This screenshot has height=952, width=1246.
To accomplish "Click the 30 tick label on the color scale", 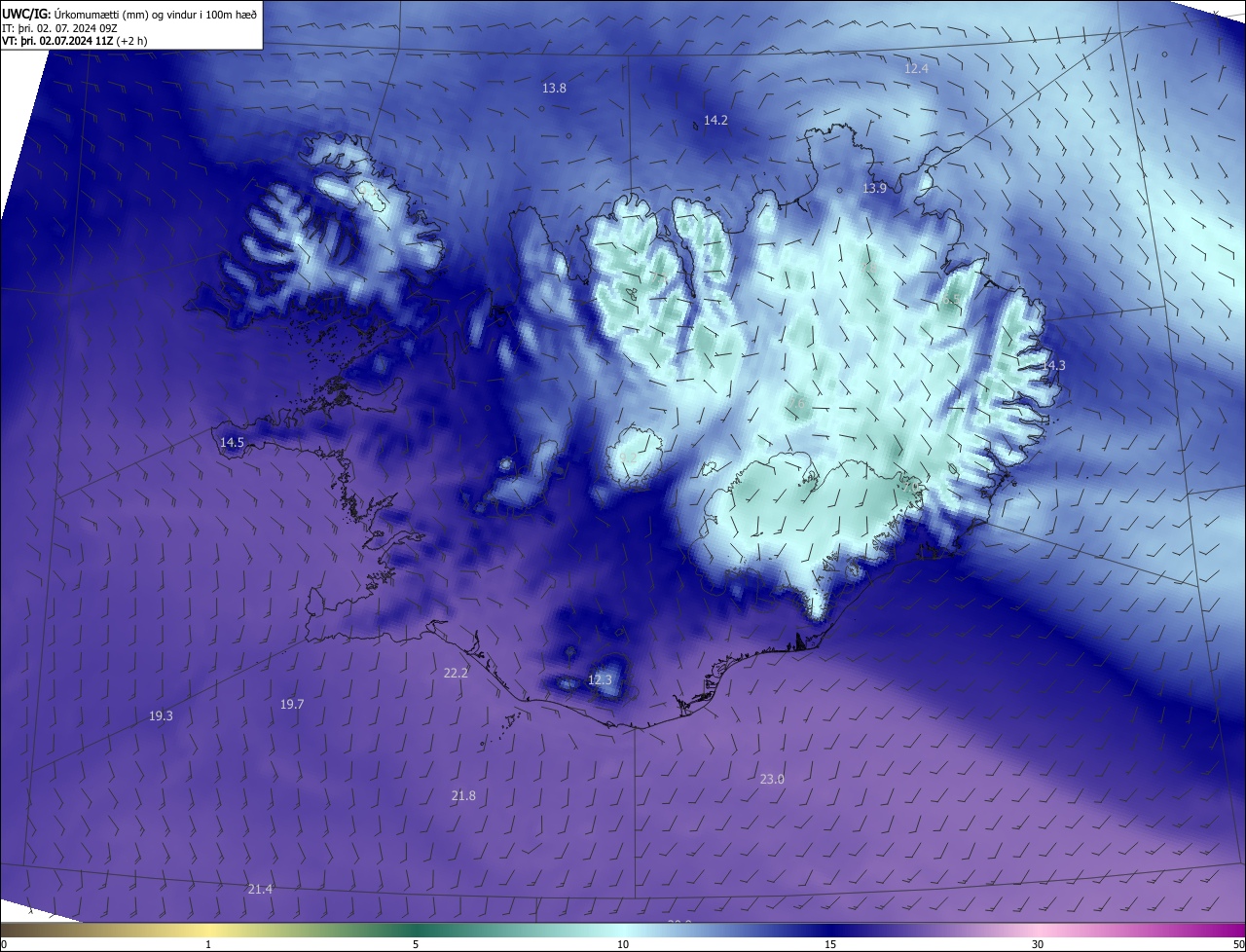I will pyautogui.click(x=1038, y=944).
